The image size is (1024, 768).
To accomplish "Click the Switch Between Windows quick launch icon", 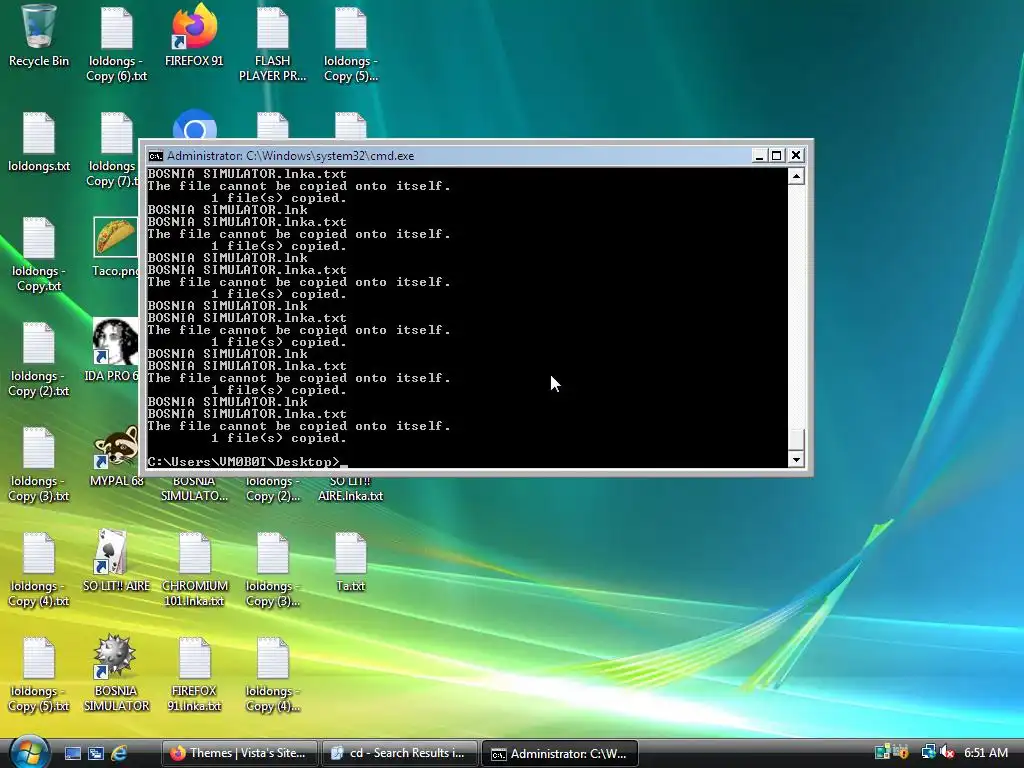I will click(96, 753).
